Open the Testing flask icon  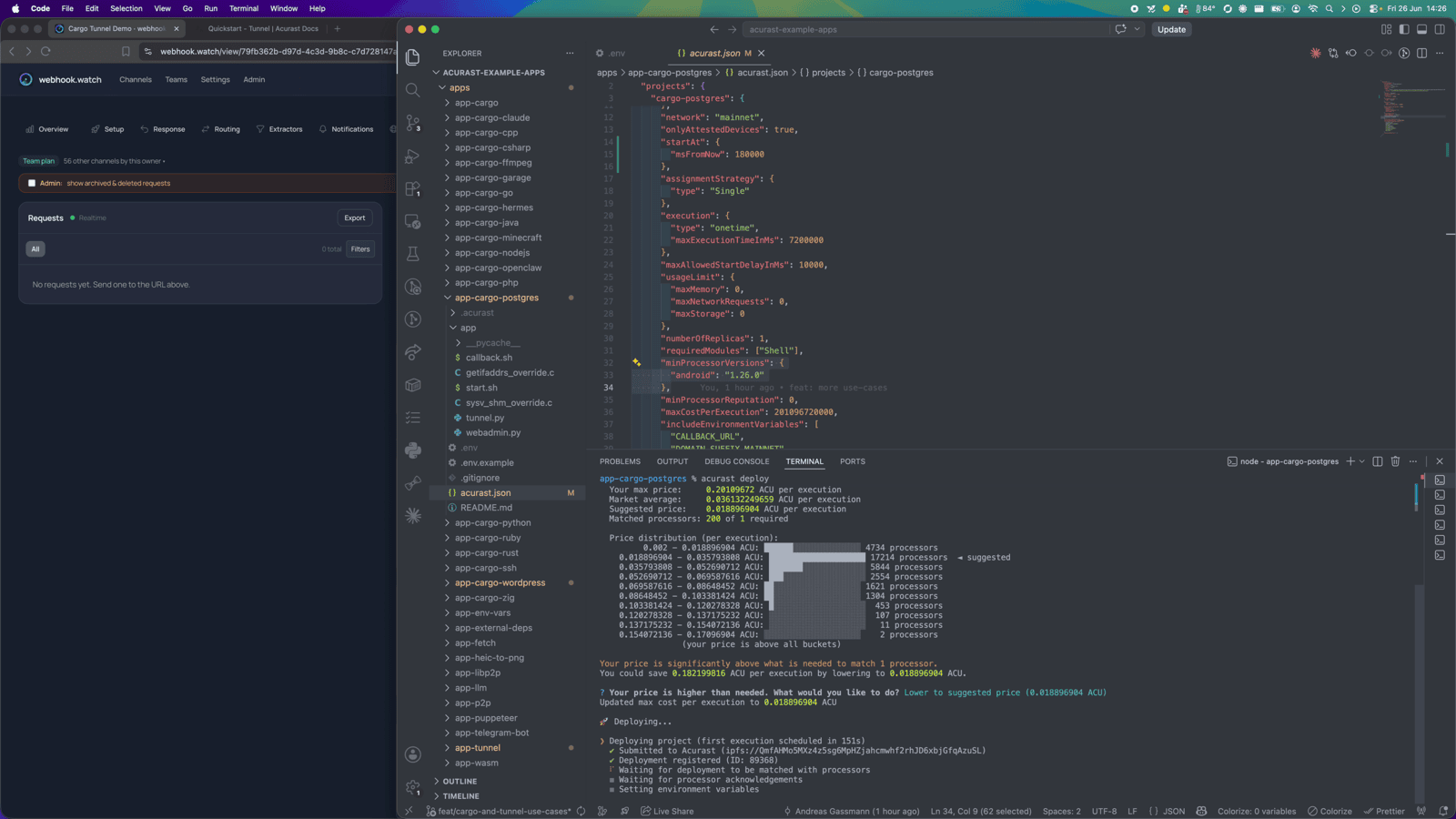pos(413,254)
